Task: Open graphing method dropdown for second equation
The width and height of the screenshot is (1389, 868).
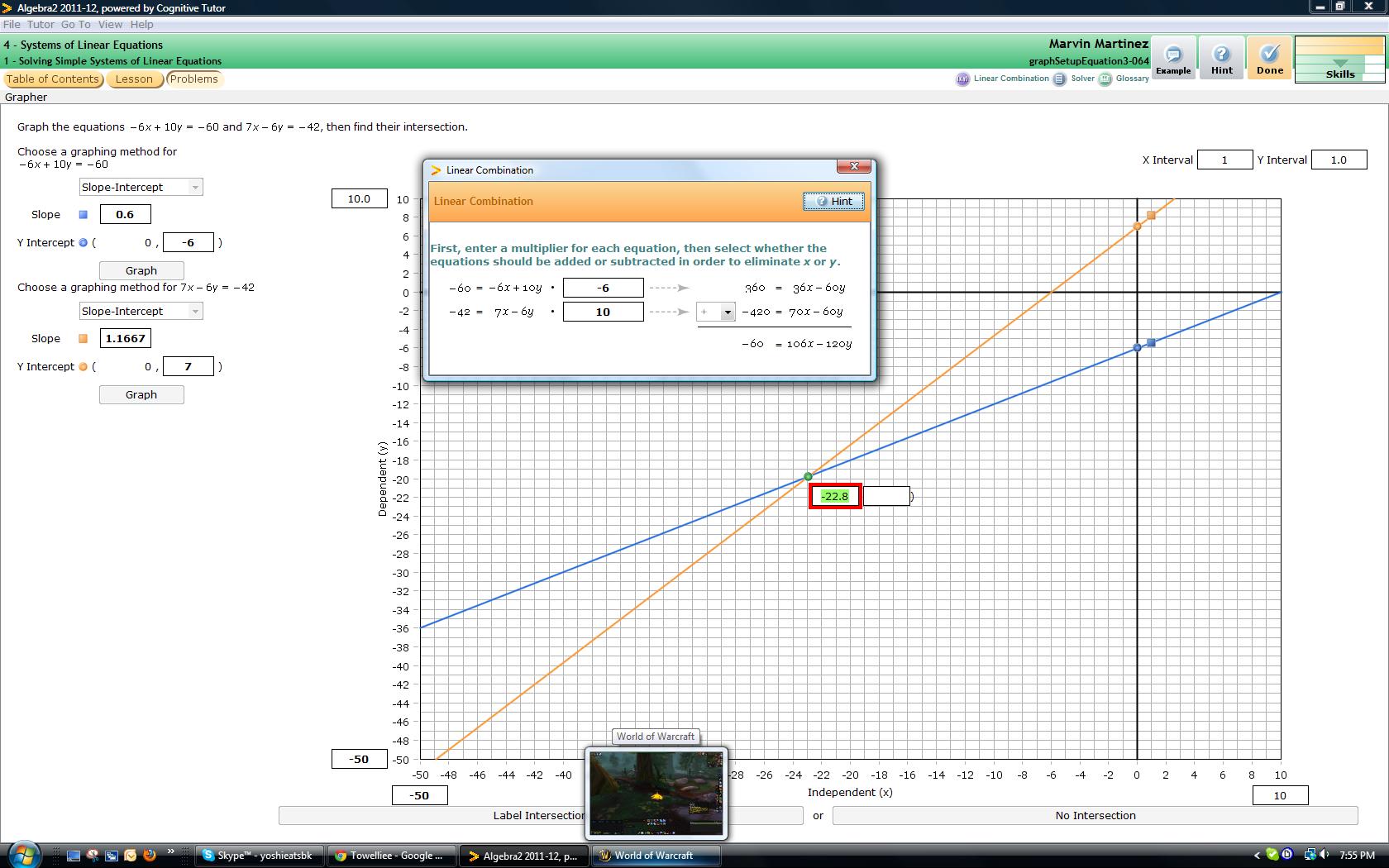Action: [141, 311]
